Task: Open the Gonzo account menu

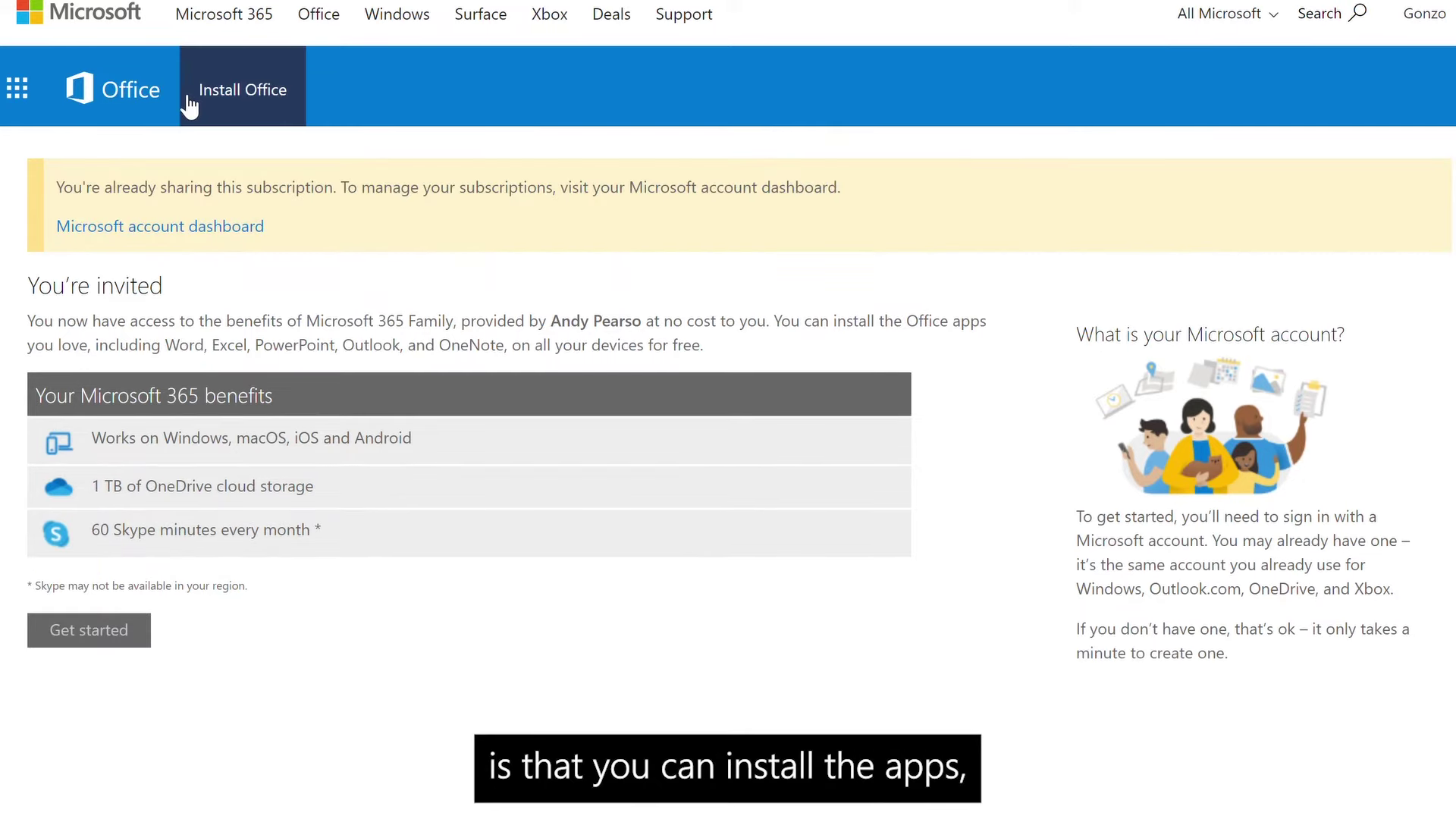Action: coord(1423,14)
